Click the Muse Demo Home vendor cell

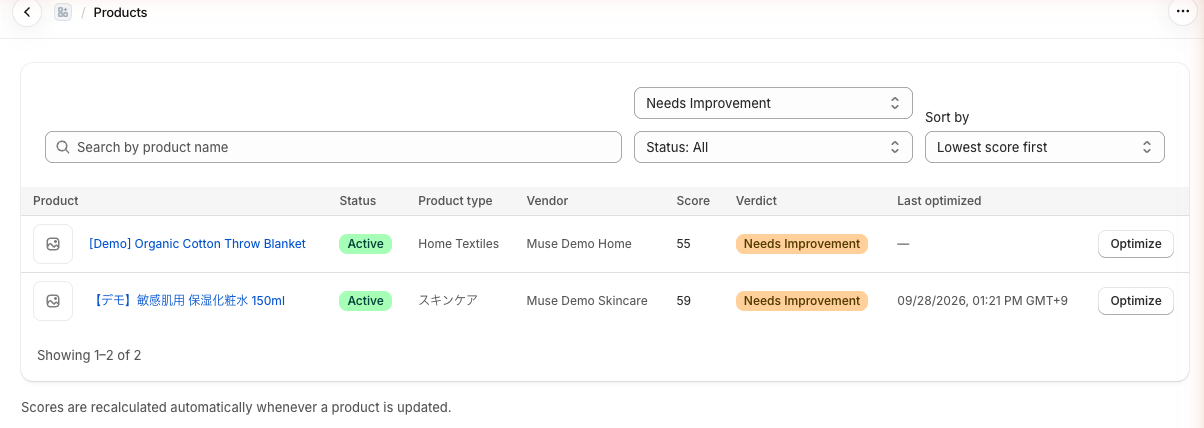tap(579, 244)
